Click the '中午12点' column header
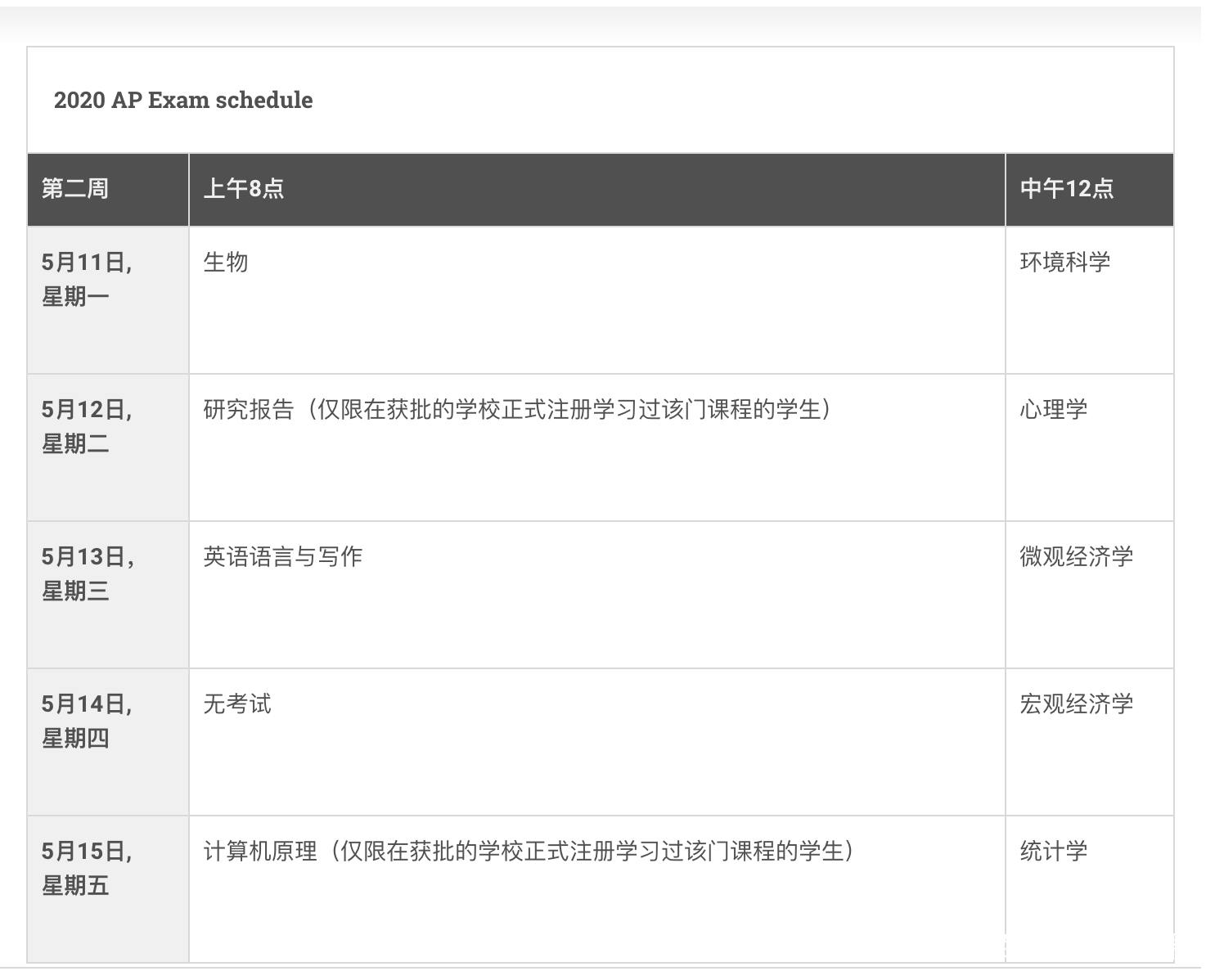Viewport: 1206px width, 980px height. click(1067, 189)
